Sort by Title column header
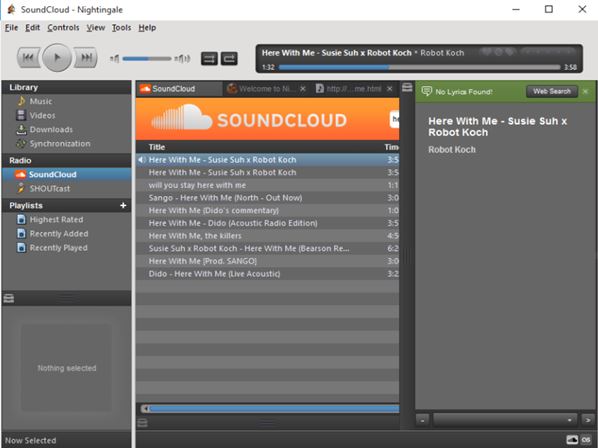598x448 pixels. 157,147
